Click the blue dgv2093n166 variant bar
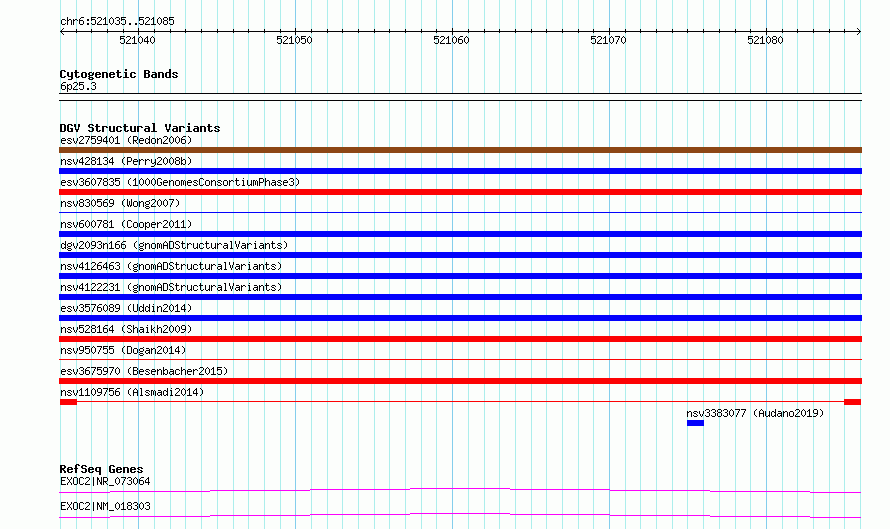 [x=460, y=255]
